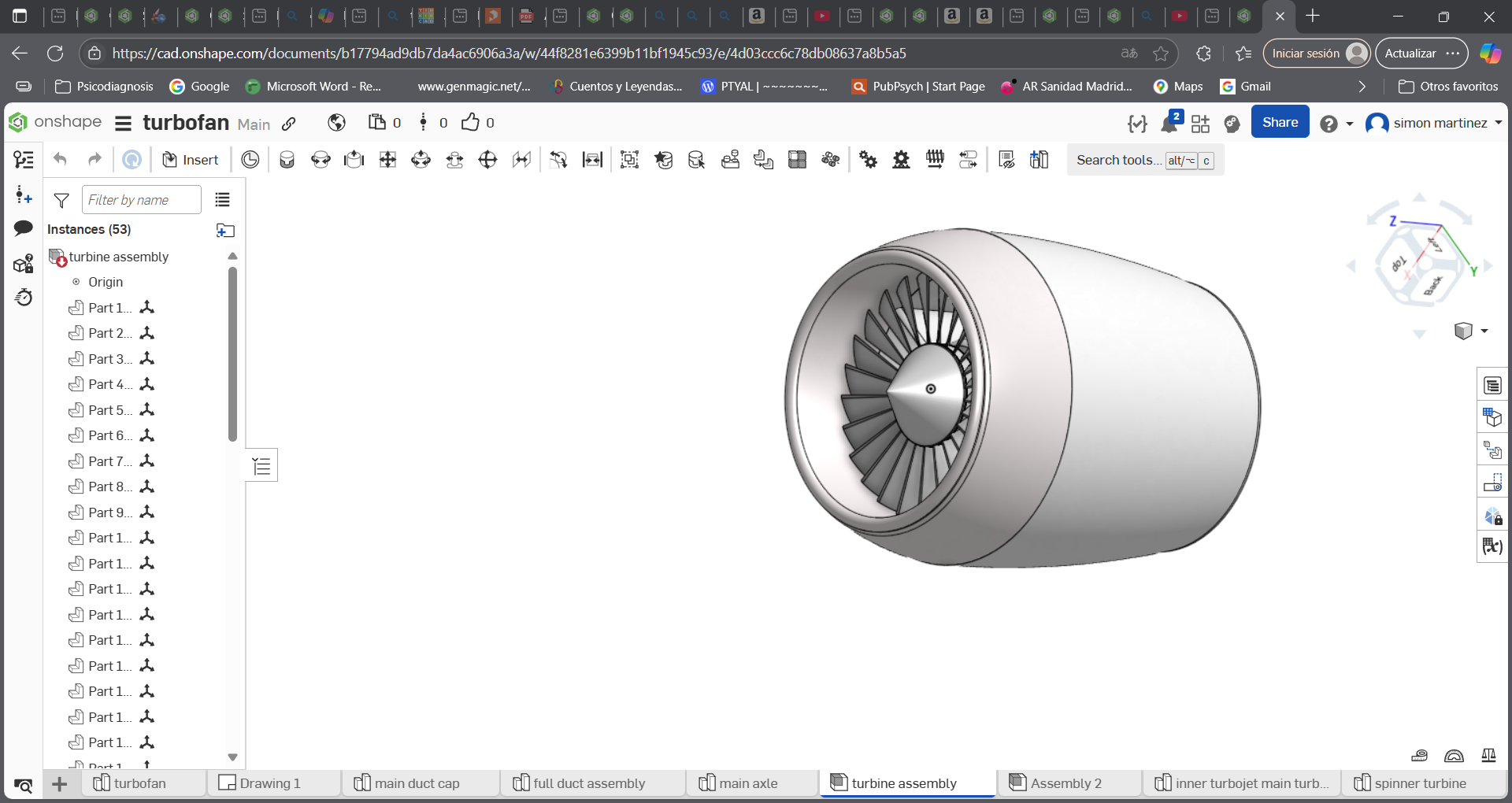Select the Ball mate tool

tap(488, 160)
